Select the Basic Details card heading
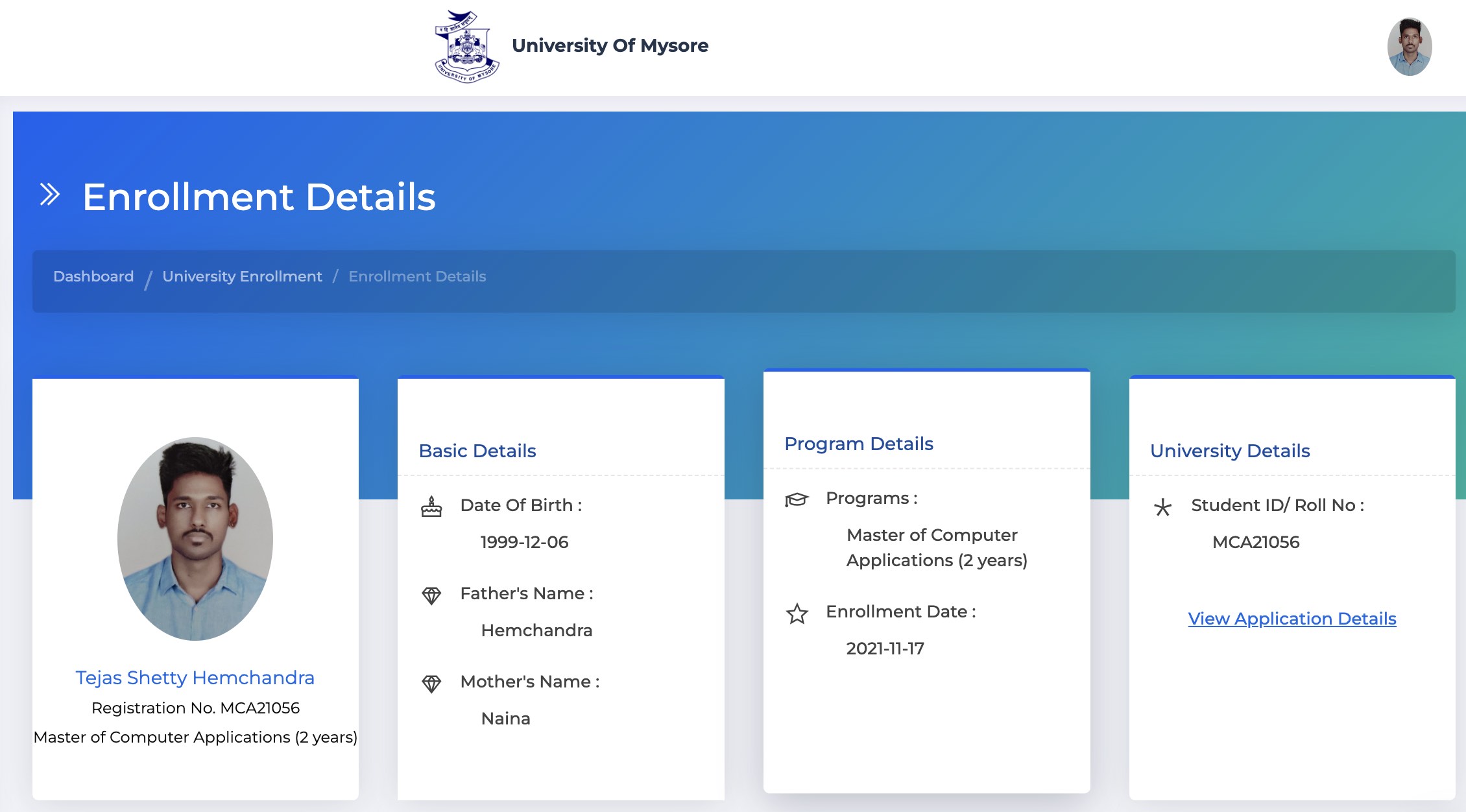 click(477, 451)
